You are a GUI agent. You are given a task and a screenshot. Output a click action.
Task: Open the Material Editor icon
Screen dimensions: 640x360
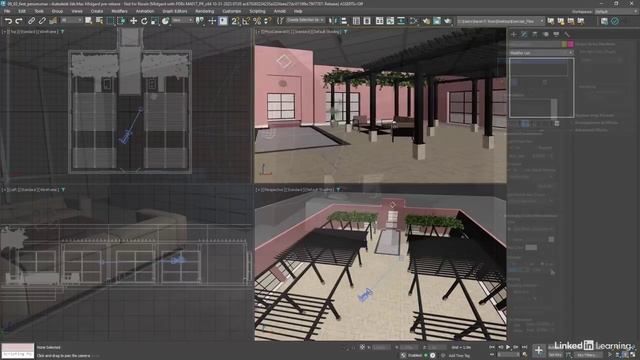414,20
